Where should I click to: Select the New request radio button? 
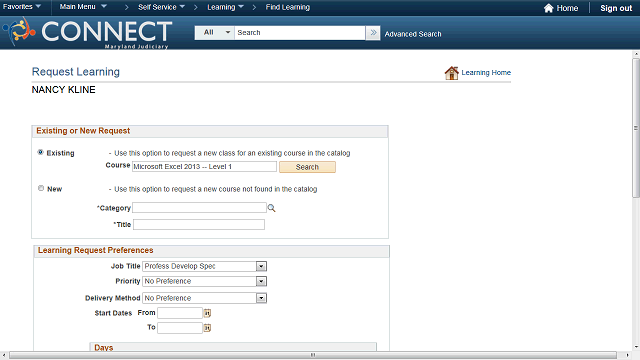point(41,188)
